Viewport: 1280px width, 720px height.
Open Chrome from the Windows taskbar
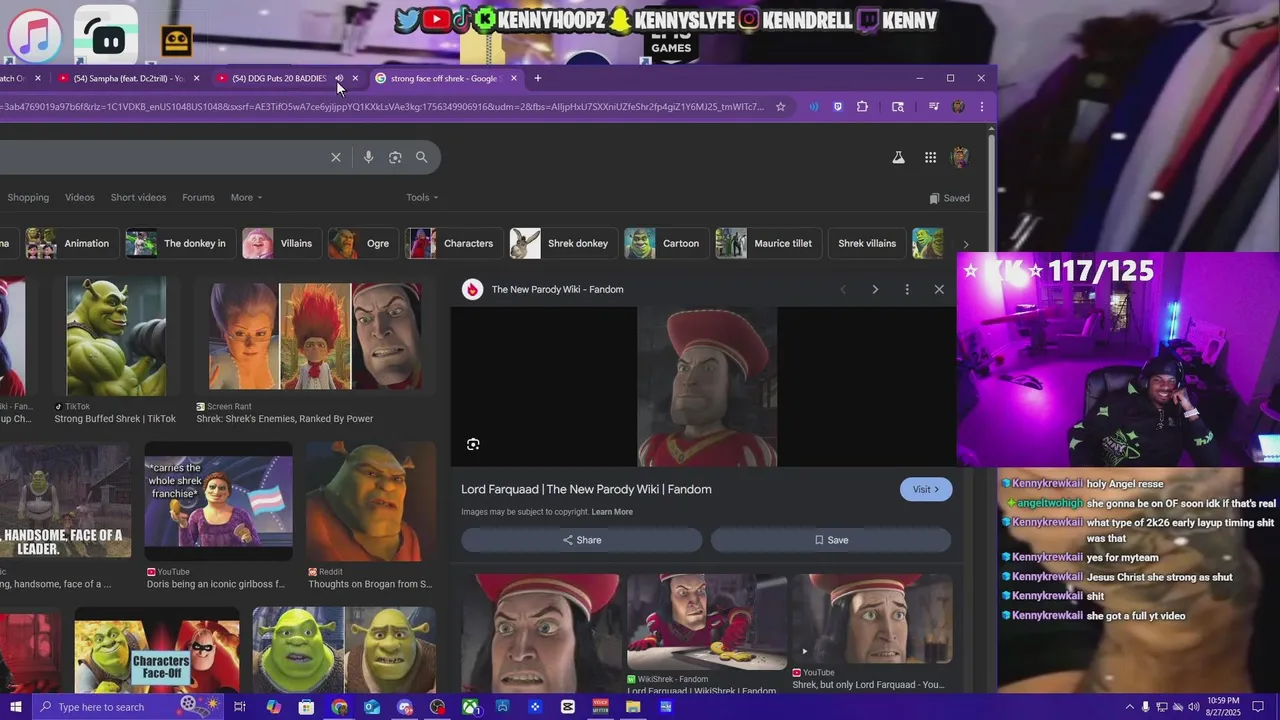[339, 707]
